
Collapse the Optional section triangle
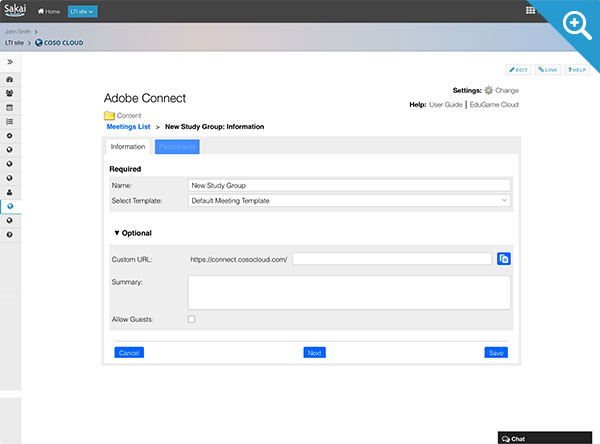pyautogui.click(x=117, y=233)
